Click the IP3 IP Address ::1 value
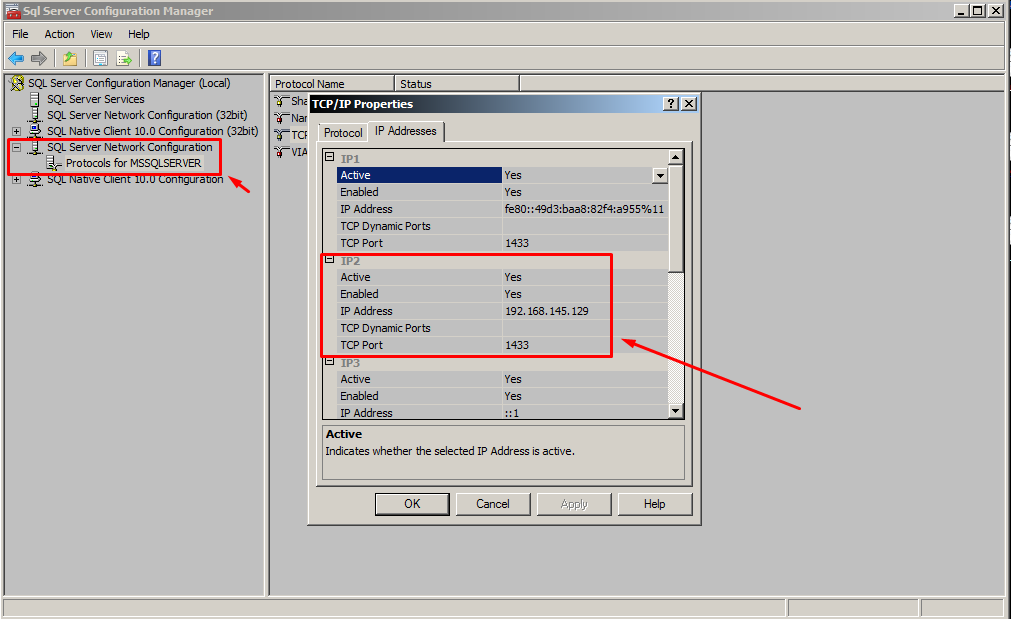The image size is (1011, 619). [x=512, y=413]
